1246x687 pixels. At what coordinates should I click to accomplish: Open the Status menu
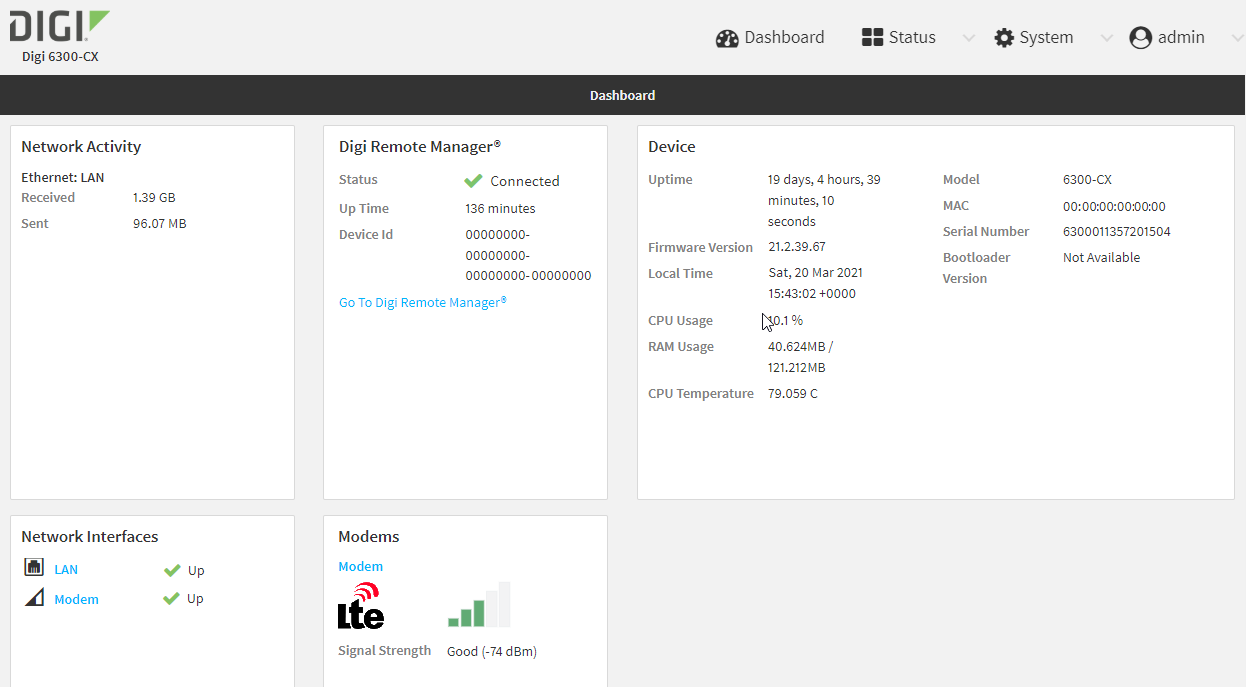[x=899, y=37]
